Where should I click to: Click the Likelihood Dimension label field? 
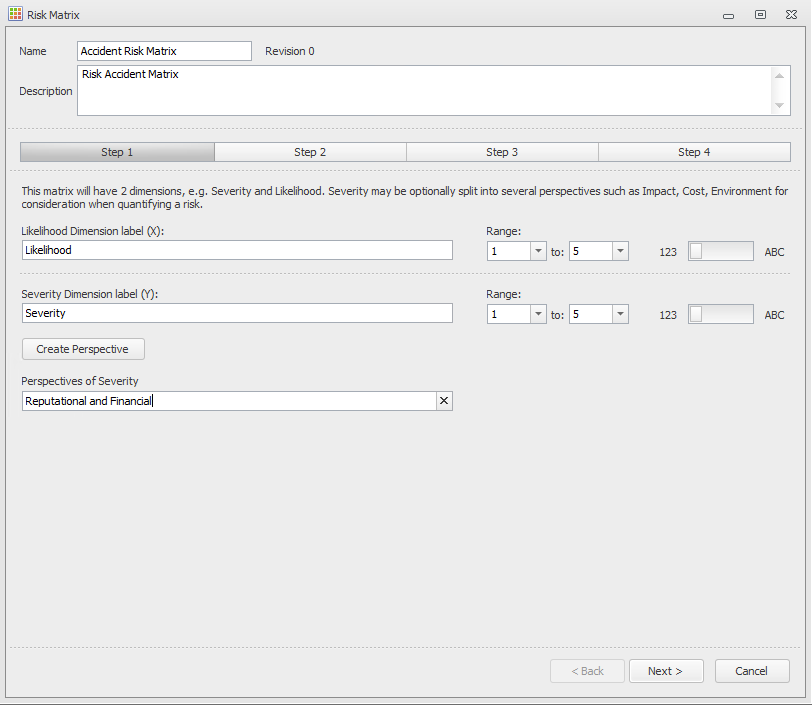click(237, 251)
